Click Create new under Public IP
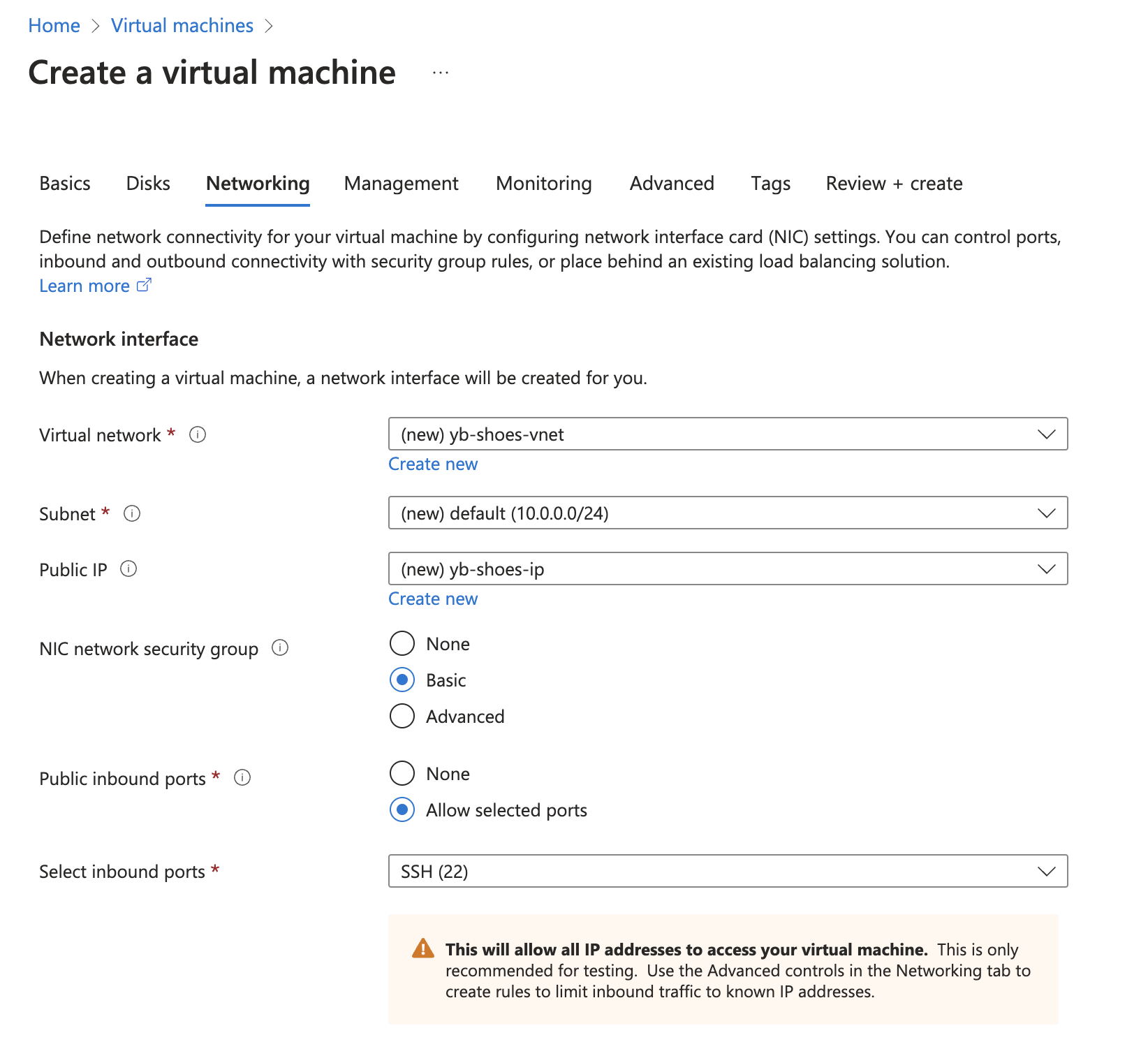Viewport: 1148px width, 1049px height. click(x=432, y=599)
